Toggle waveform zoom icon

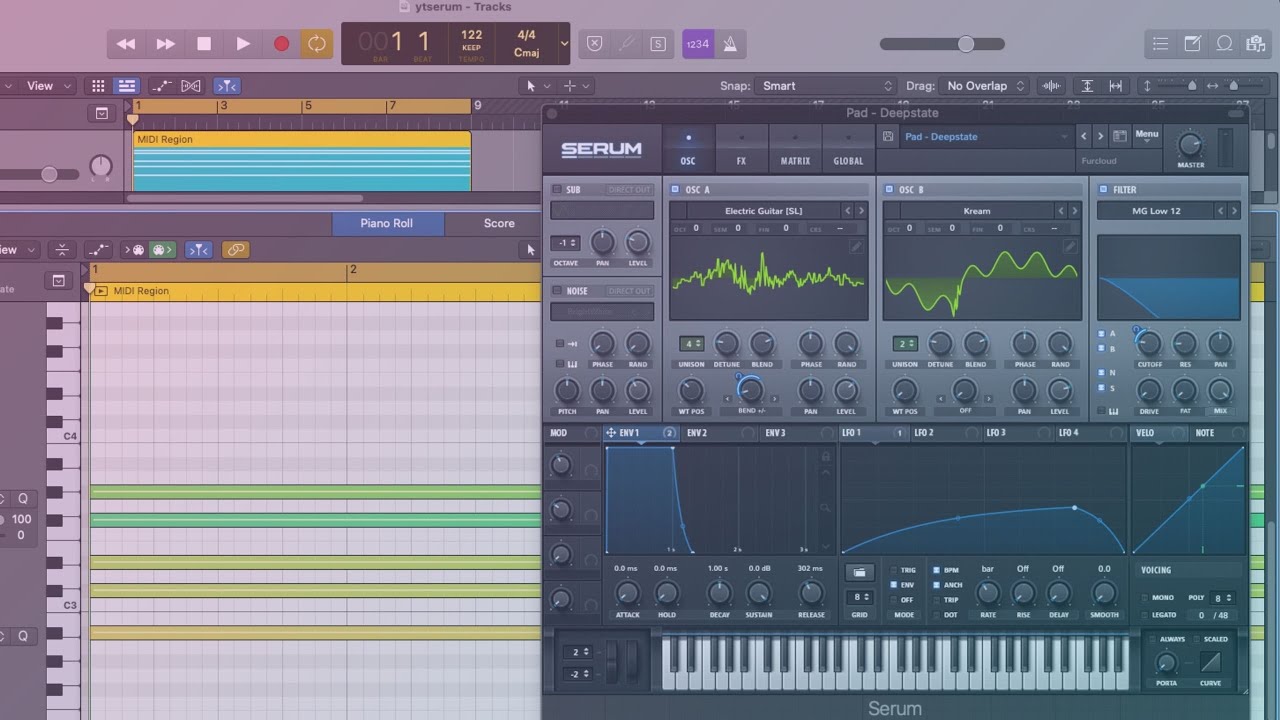point(1051,86)
